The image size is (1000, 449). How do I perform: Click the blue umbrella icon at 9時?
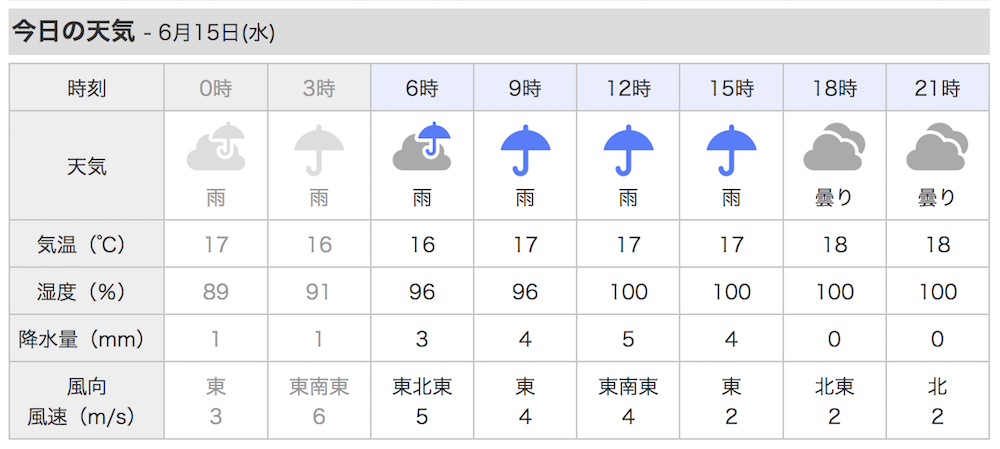525,150
